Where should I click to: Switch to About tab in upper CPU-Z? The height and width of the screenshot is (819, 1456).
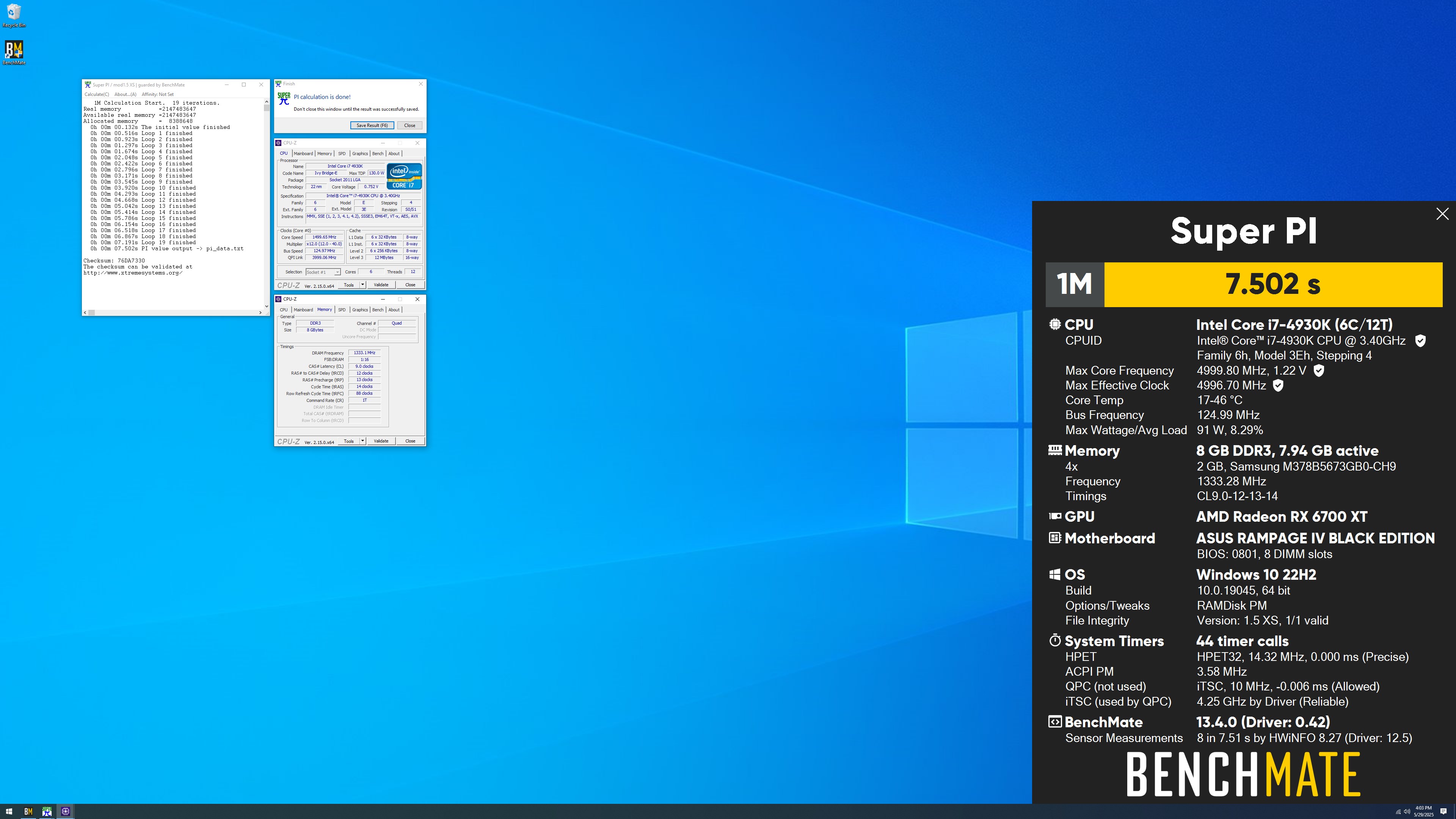pos(394,153)
